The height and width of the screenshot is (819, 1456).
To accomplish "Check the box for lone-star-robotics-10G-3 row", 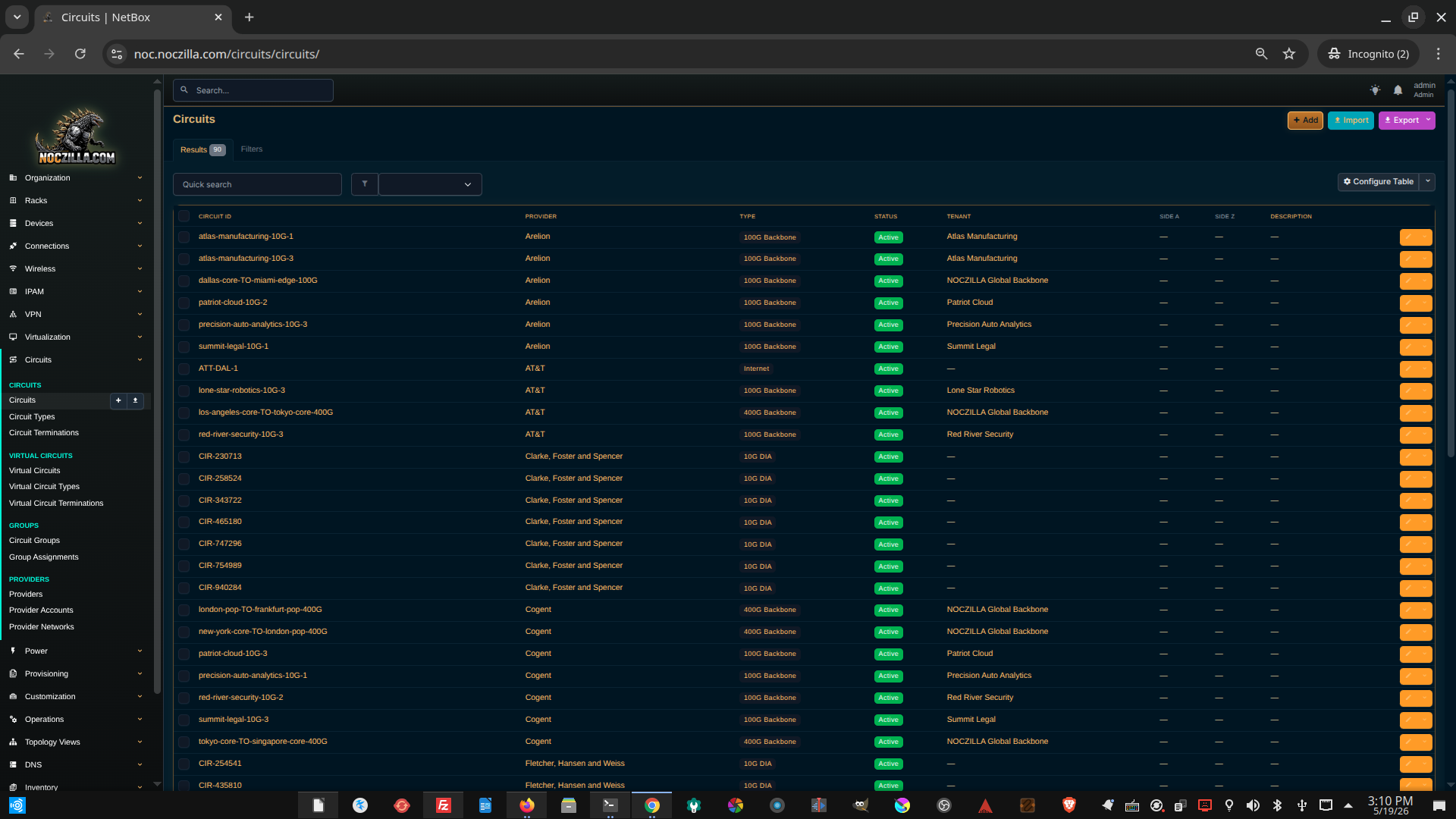I will tap(184, 391).
